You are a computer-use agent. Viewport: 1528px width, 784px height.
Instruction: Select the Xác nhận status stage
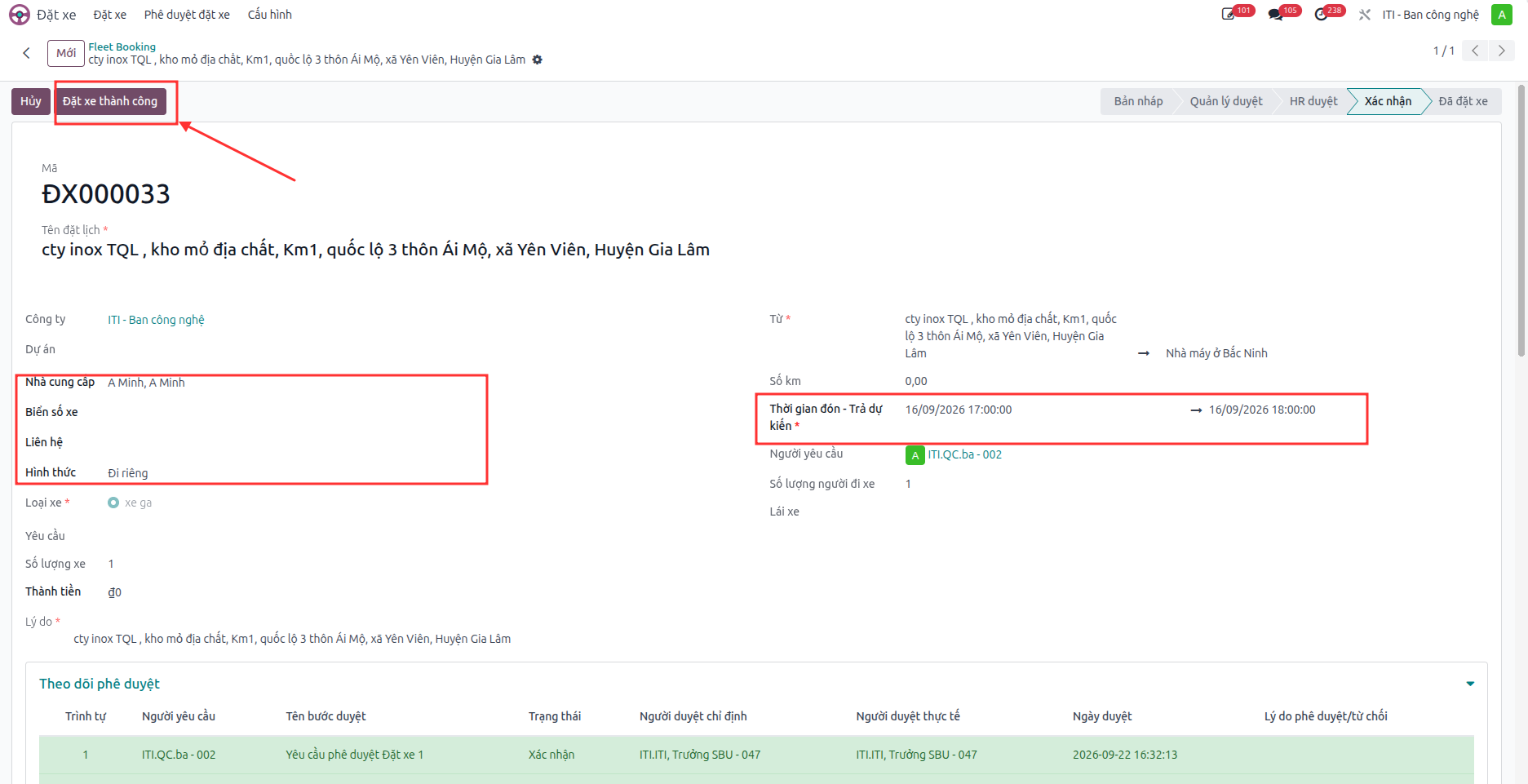(x=1388, y=101)
